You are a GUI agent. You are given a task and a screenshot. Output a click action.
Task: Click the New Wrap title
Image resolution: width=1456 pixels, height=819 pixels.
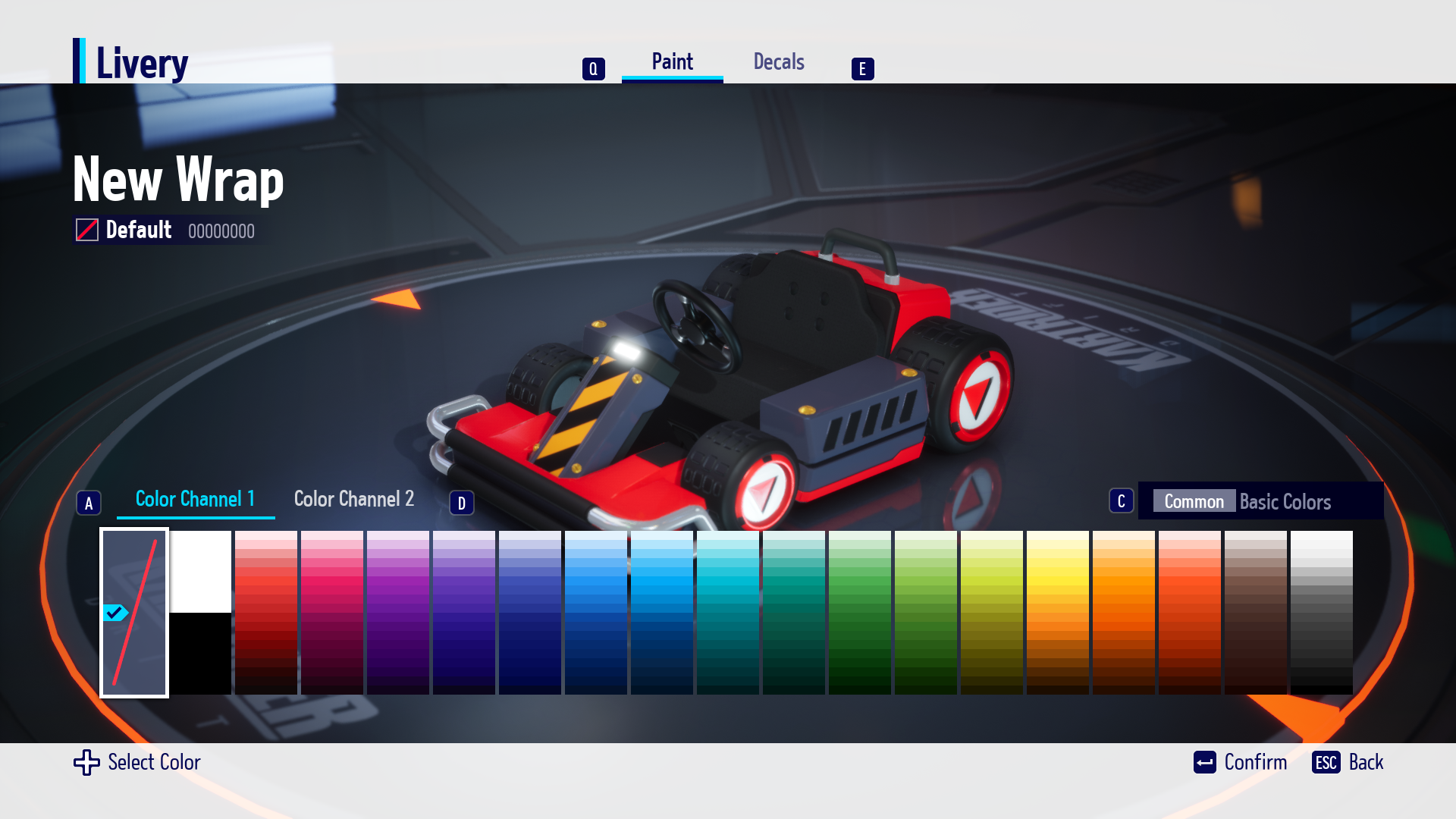[x=178, y=180]
